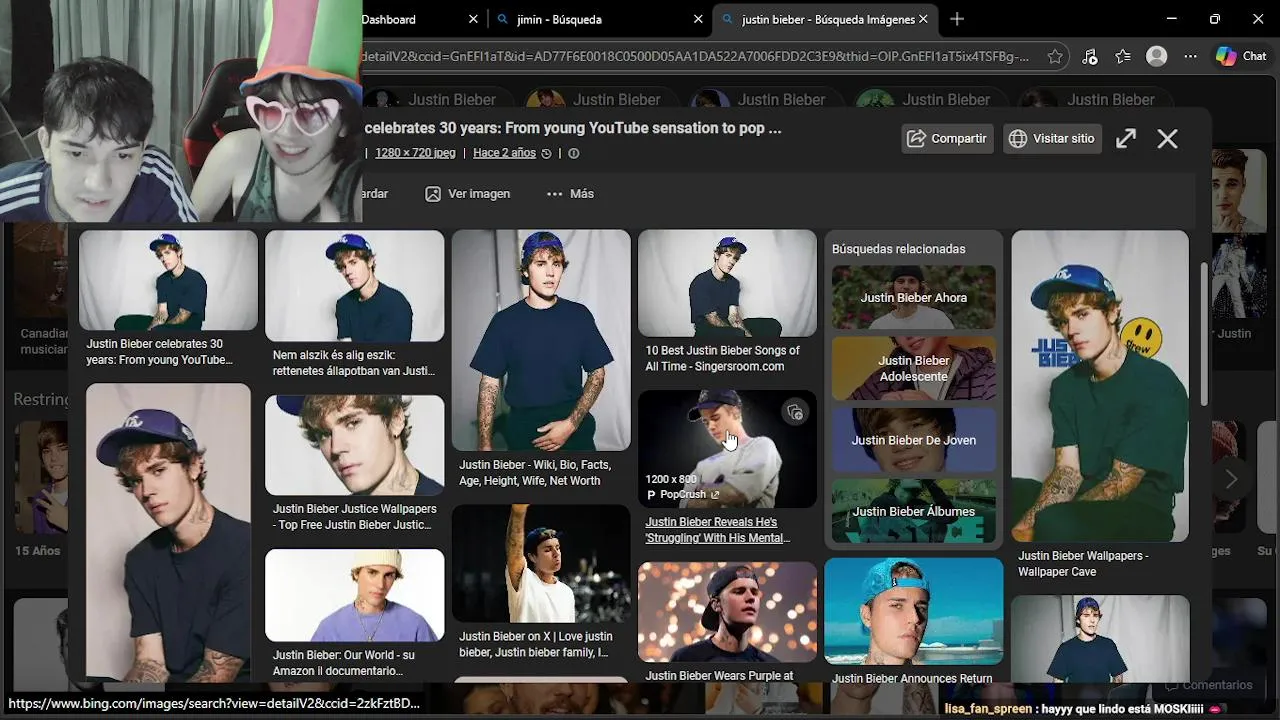Click visual search icon on PopCrush image
1280x720 pixels.
[x=795, y=412]
